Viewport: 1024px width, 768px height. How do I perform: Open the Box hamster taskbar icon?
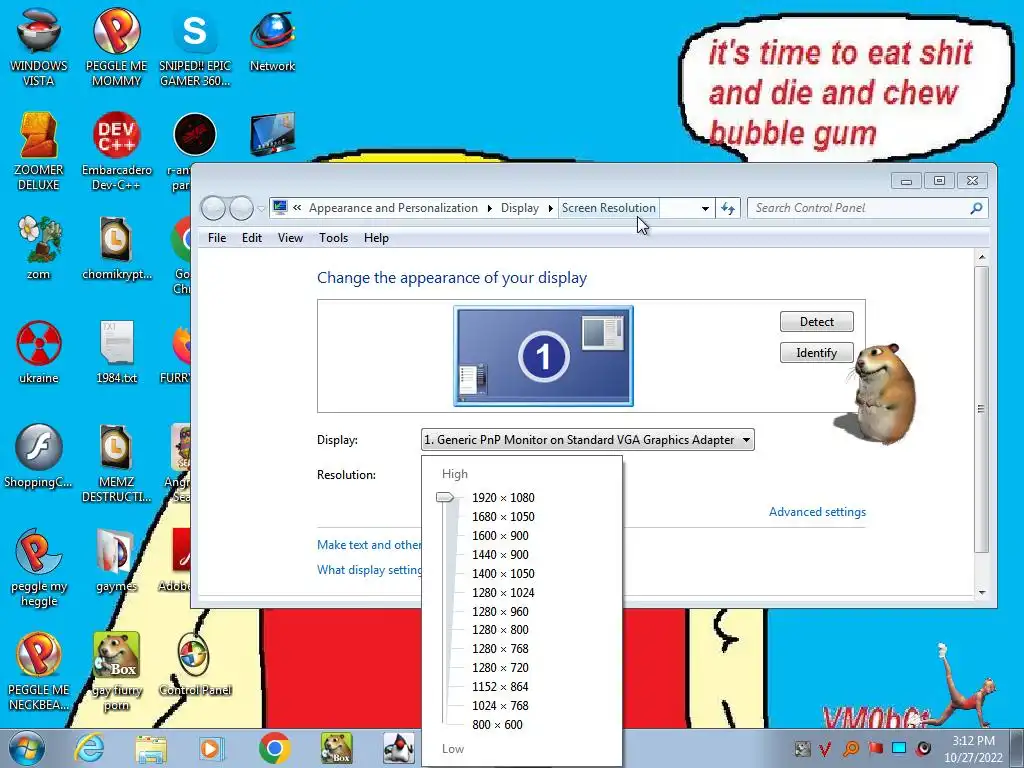(x=336, y=748)
